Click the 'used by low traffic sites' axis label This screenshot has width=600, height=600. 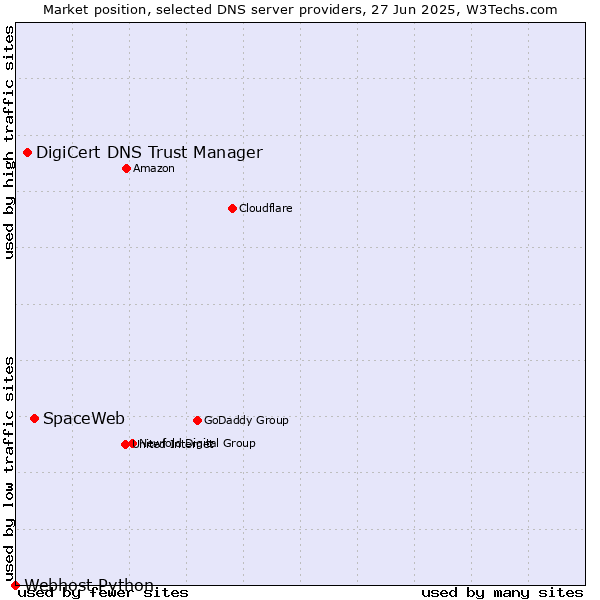pos(9,469)
